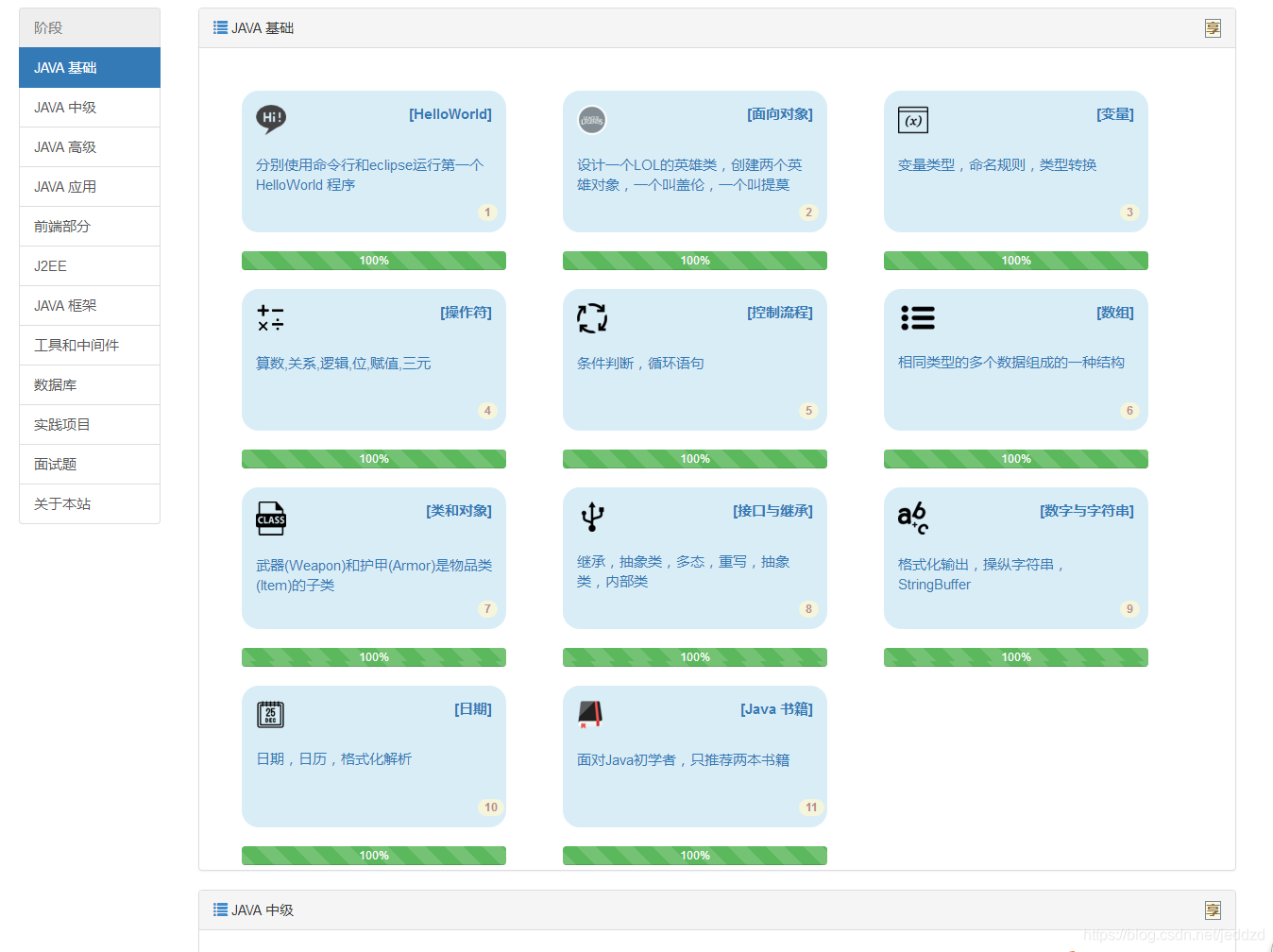This screenshot has height=952, width=1273.
Task: Click the date calendar icon
Action: (x=271, y=714)
